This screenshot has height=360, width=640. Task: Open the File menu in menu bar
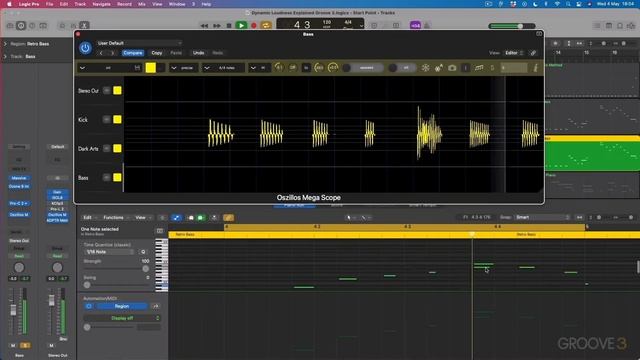pos(49,4)
